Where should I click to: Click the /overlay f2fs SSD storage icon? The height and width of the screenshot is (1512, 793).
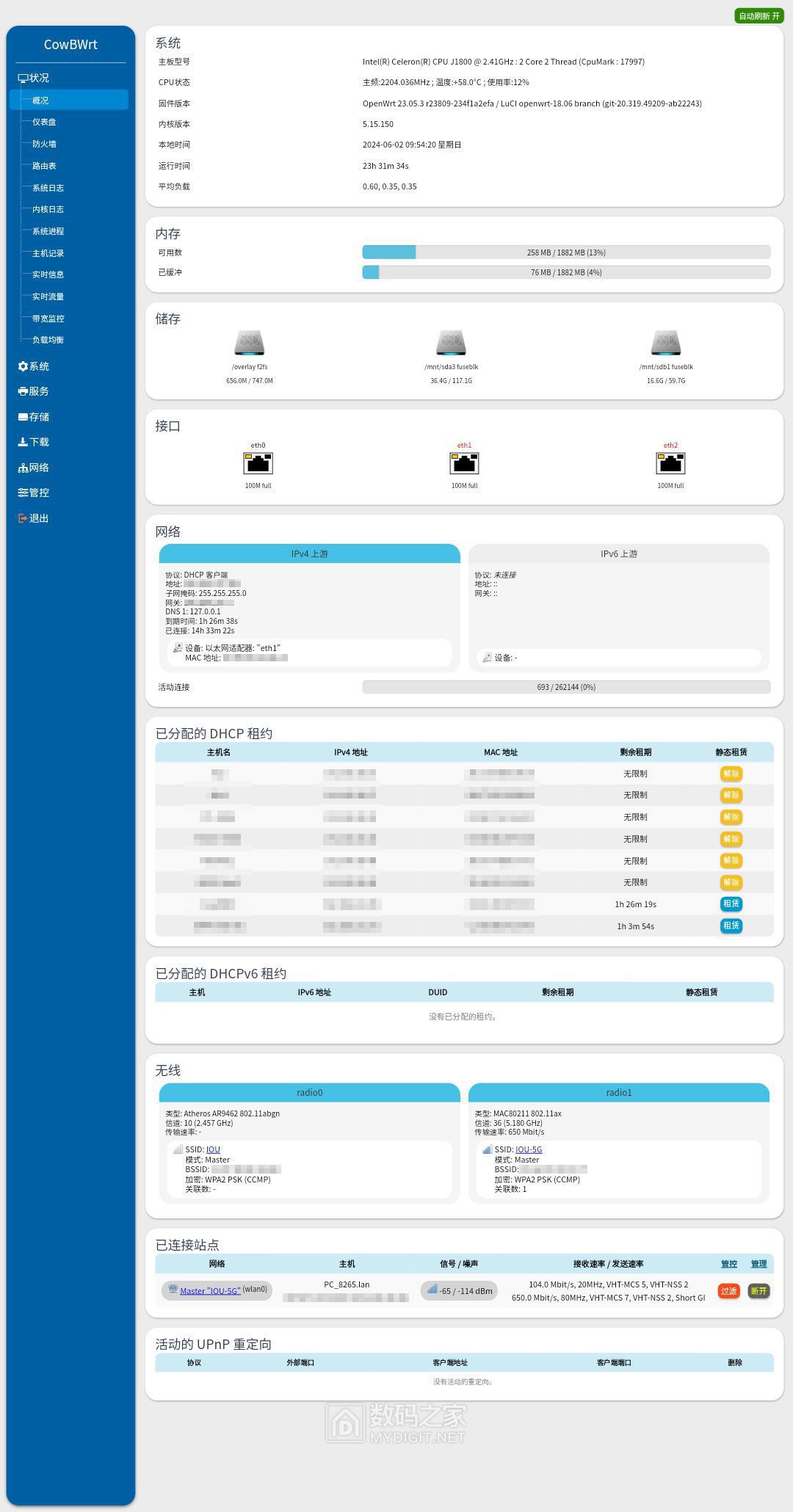coord(249,344)
